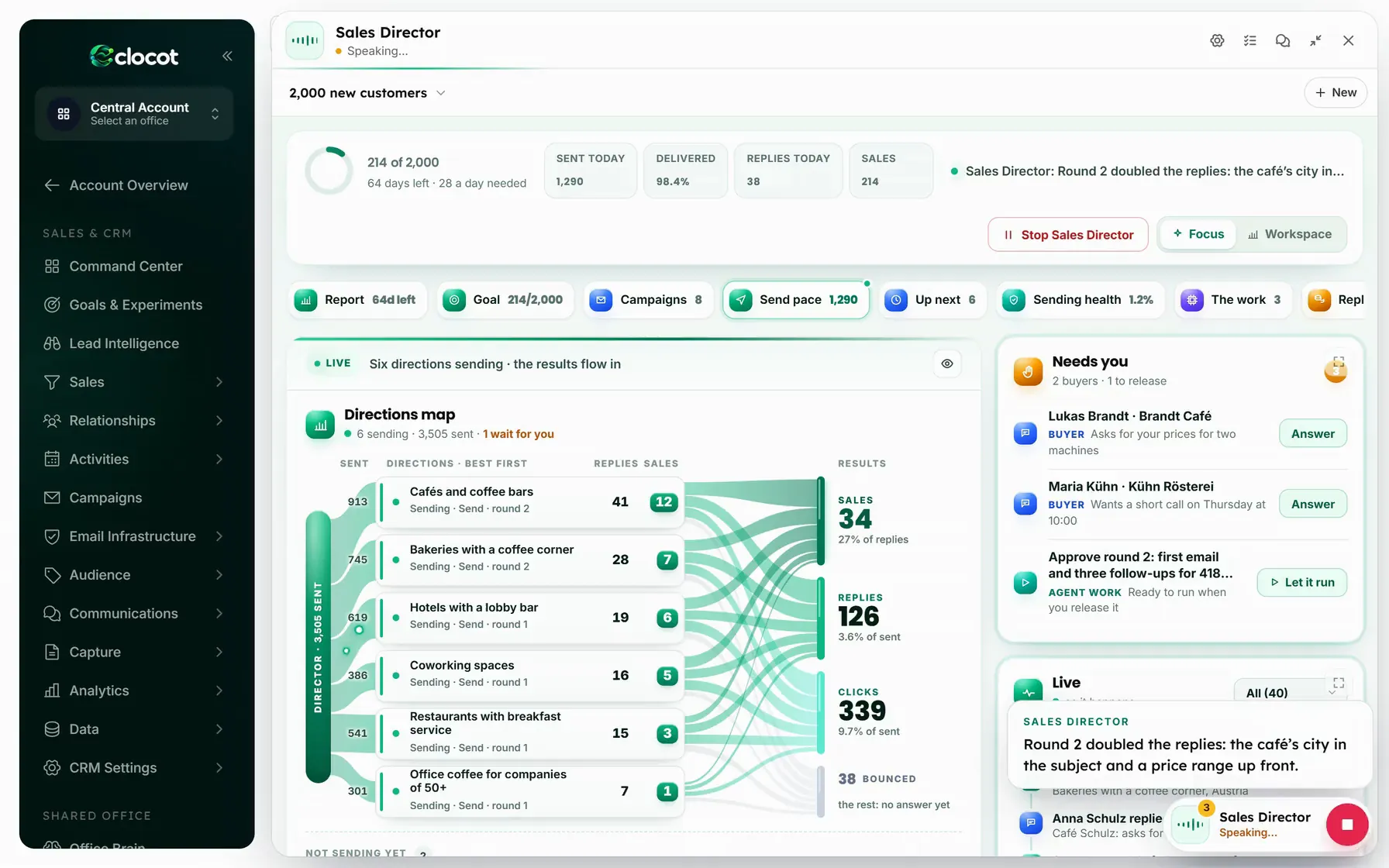The width and height of the screenshot is (1389, 868).
Task: Click the Live activity pulse icon
Action: click(x=1028, y=692)
